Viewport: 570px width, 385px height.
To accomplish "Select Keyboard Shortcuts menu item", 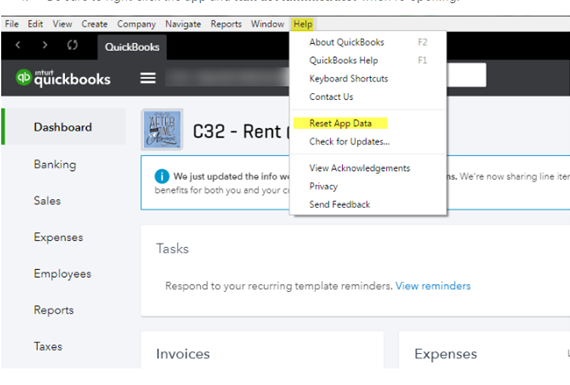I will click(x=349, y=79).
